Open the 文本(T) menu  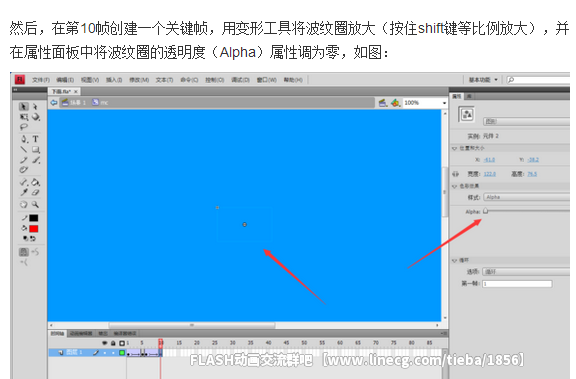coord(164,80)
